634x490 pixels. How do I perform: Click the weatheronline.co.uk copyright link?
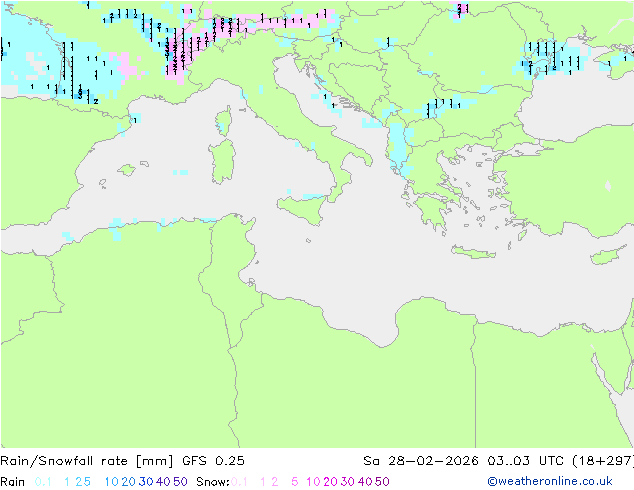pos(550,481)
